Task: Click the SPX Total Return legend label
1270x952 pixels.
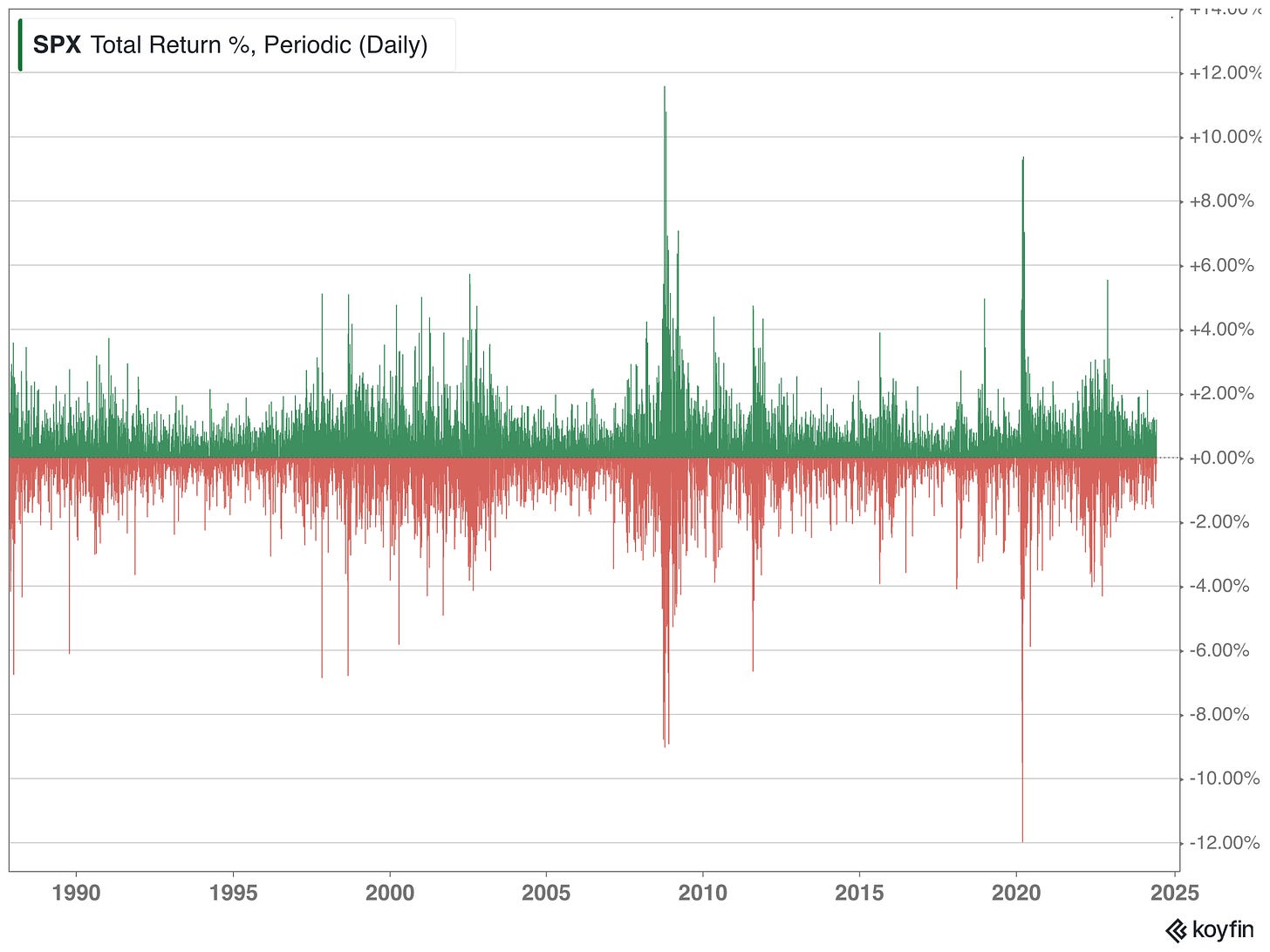Action: [230, 44]
